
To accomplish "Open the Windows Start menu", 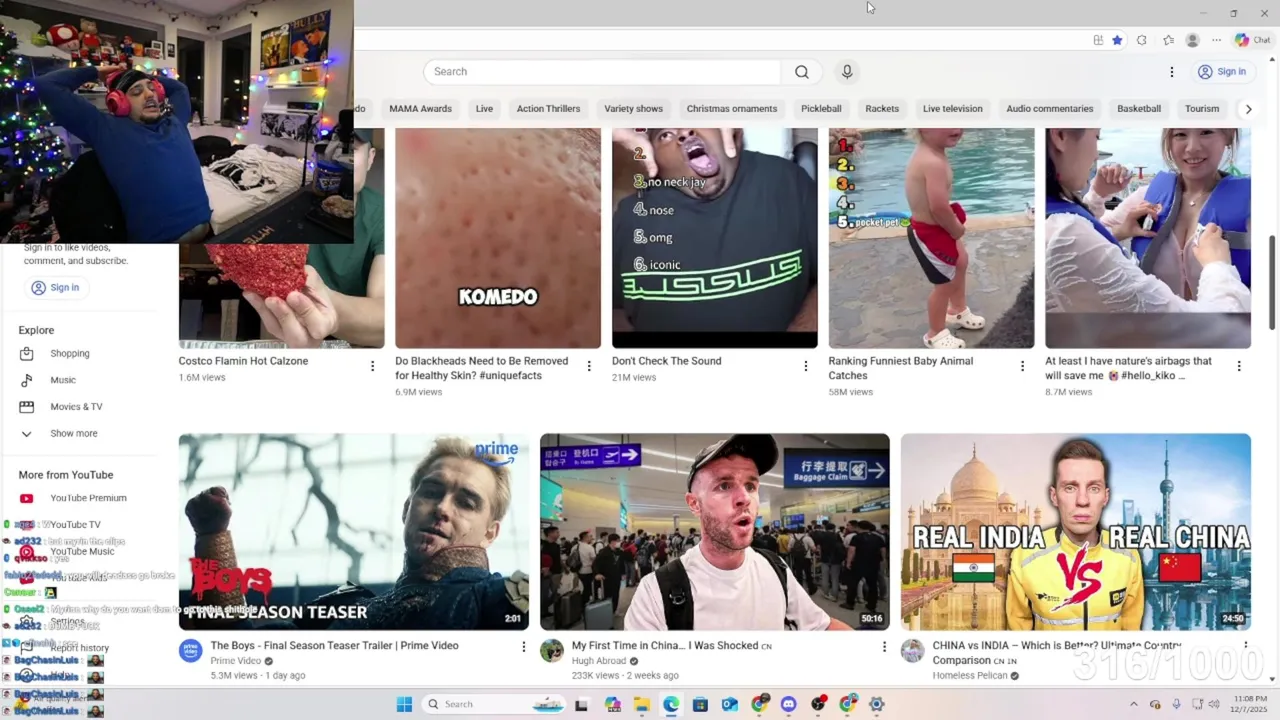I will pos(404,704).
